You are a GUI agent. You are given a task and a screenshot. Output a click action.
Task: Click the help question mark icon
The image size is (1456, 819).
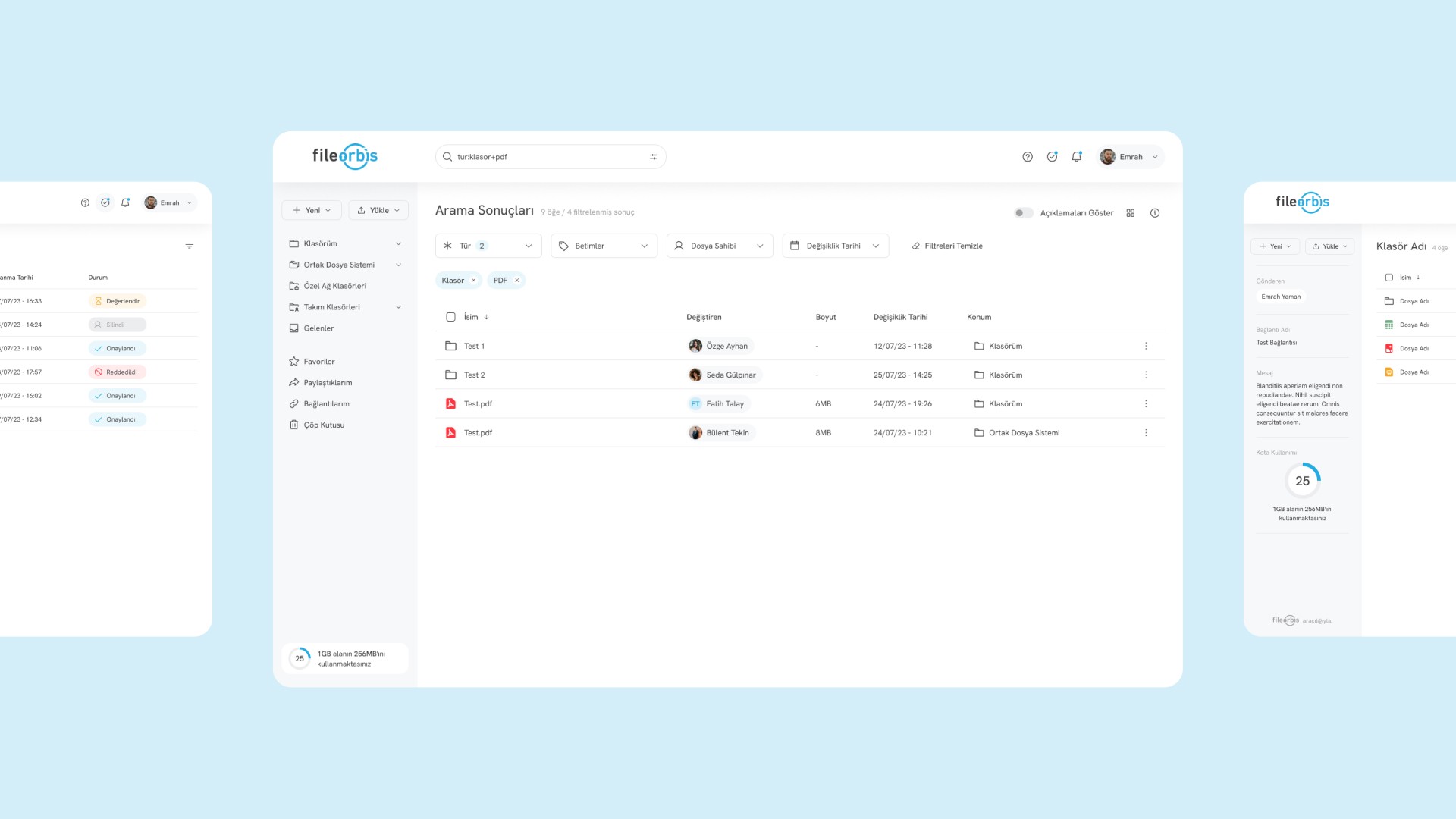pos(1028,157)
